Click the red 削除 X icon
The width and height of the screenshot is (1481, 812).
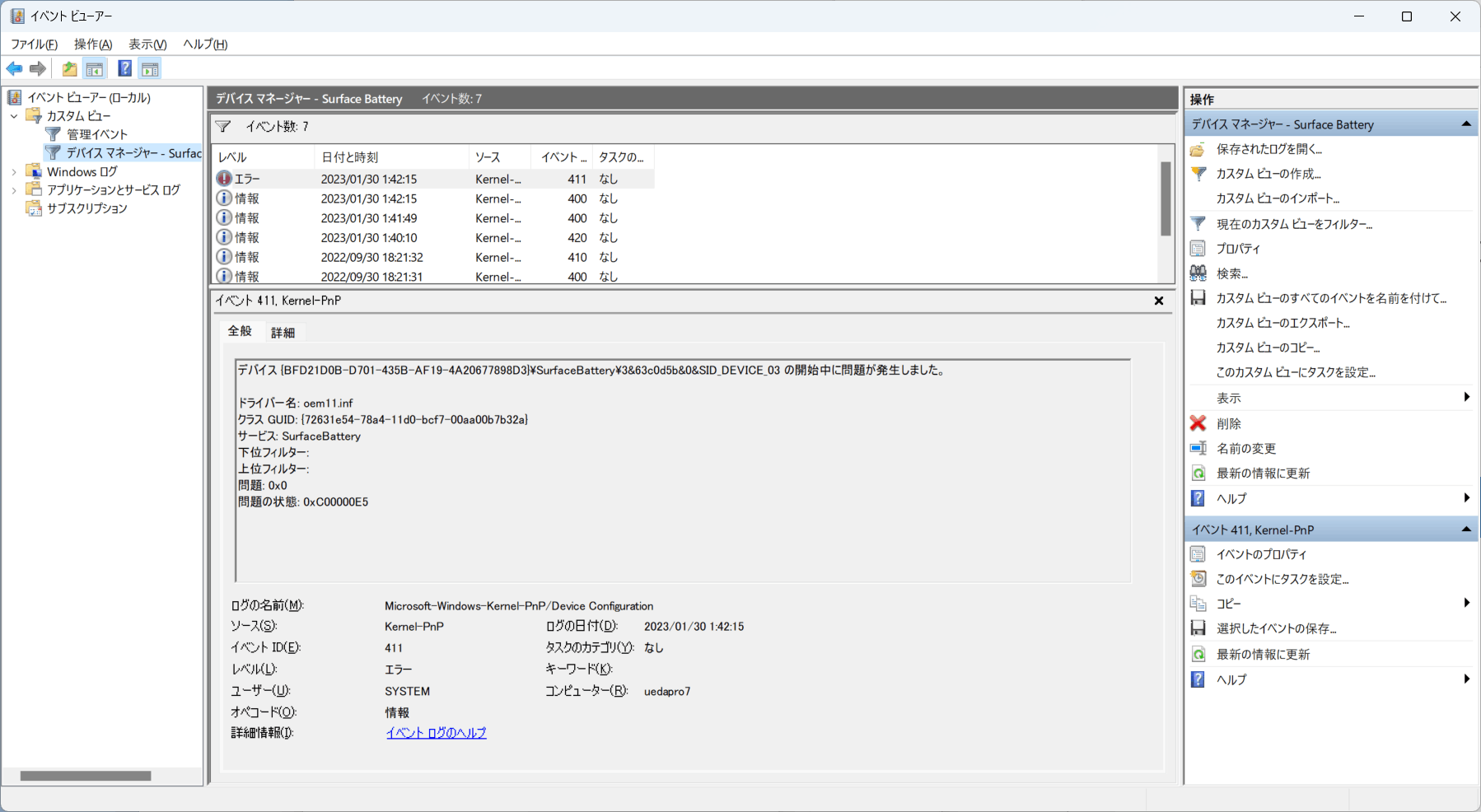[1198, 423]
